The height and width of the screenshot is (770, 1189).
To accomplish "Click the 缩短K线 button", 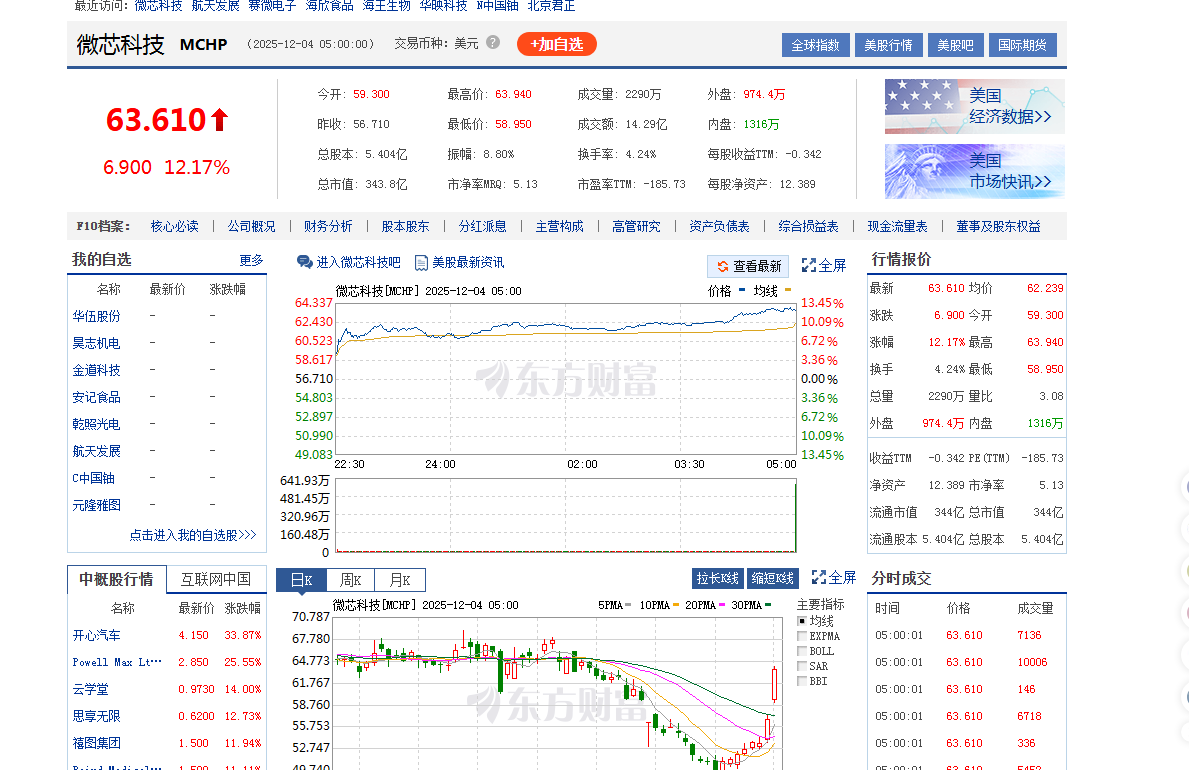I will 773,578.
